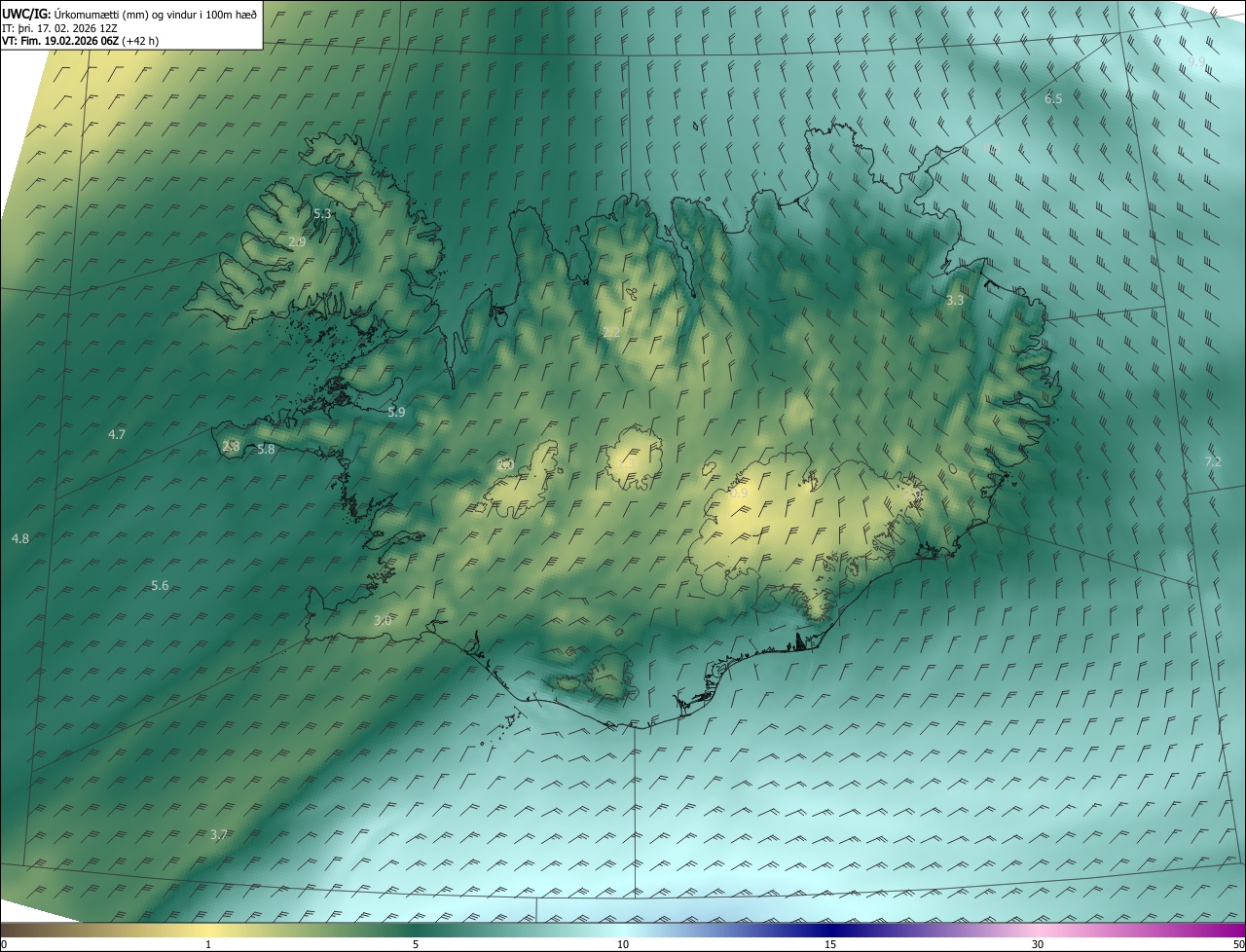Select the valid time 'VT: Fim. 19.02.2026 06Z (+42 h)'

(x=80, y=41)
